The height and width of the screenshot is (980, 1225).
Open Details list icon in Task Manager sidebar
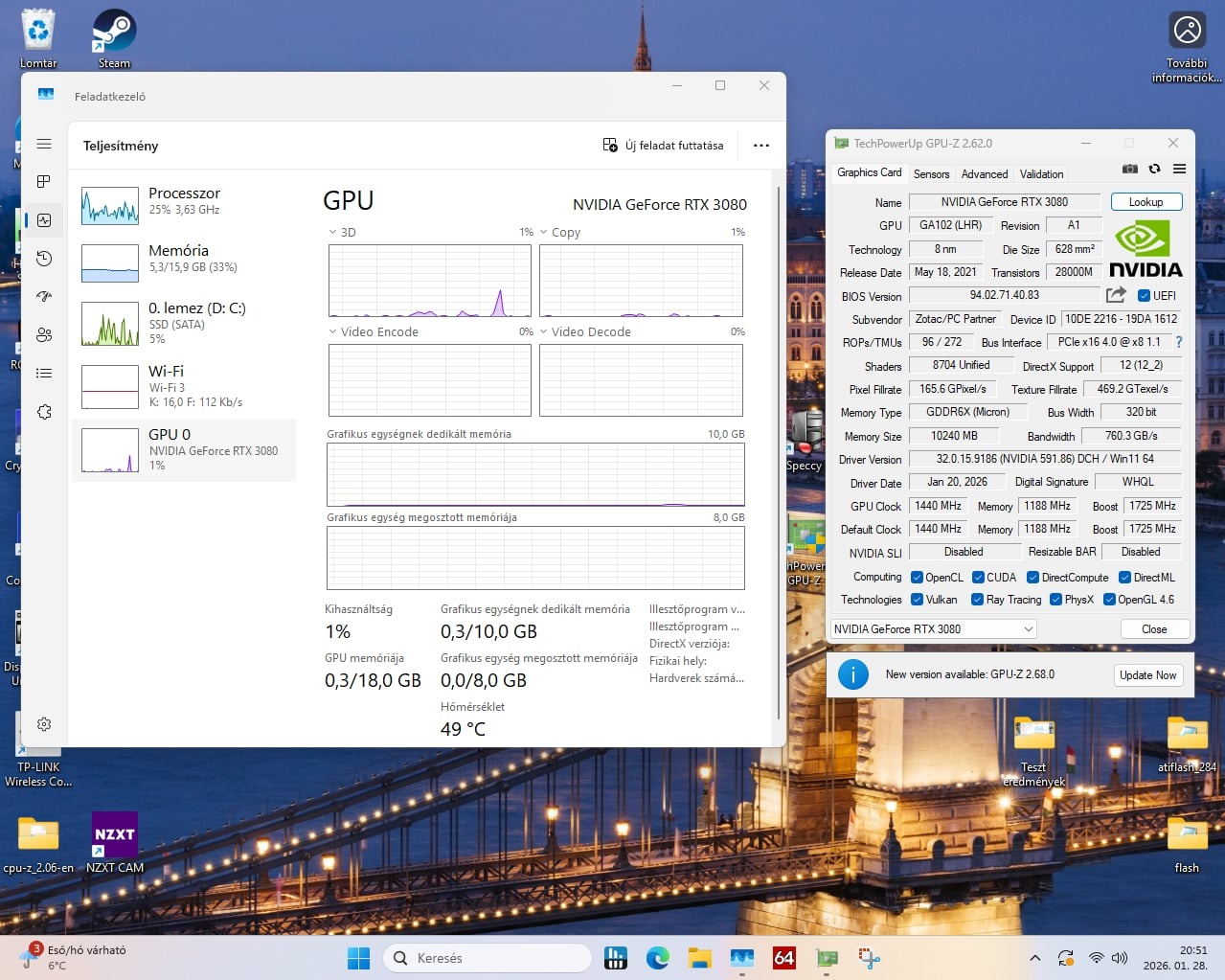[x=44, y=374]
